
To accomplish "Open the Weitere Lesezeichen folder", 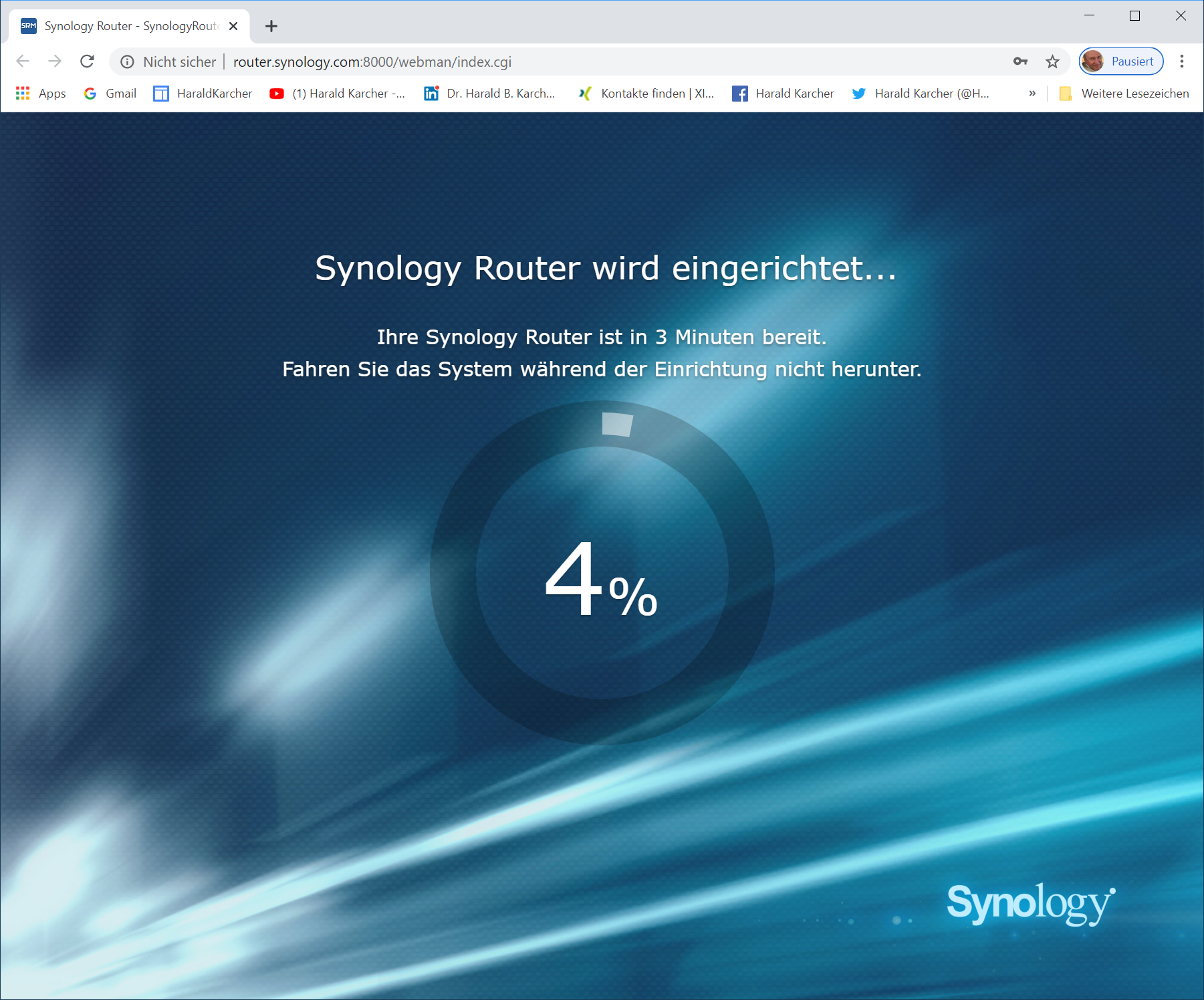I will [x=1124, y=94].
